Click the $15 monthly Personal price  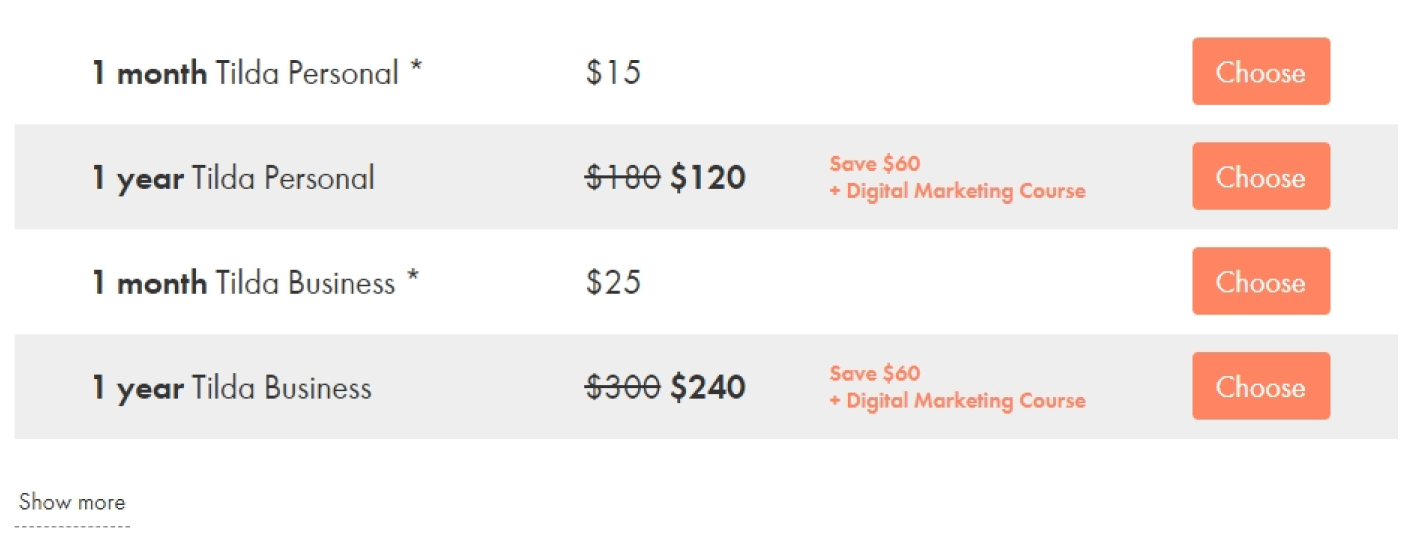613,73
